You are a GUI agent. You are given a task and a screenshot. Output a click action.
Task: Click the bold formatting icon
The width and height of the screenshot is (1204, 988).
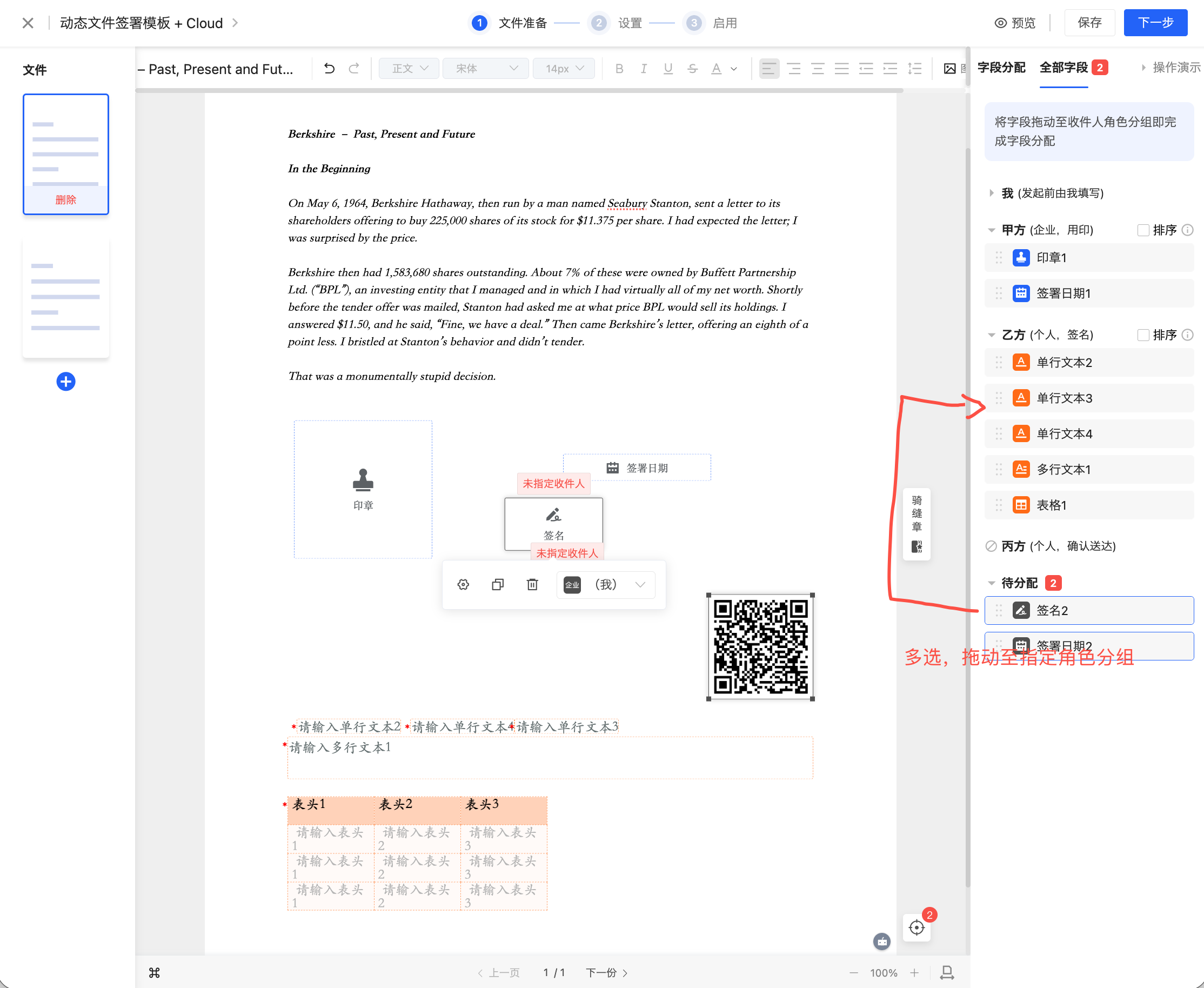click(x=619, y=69)
